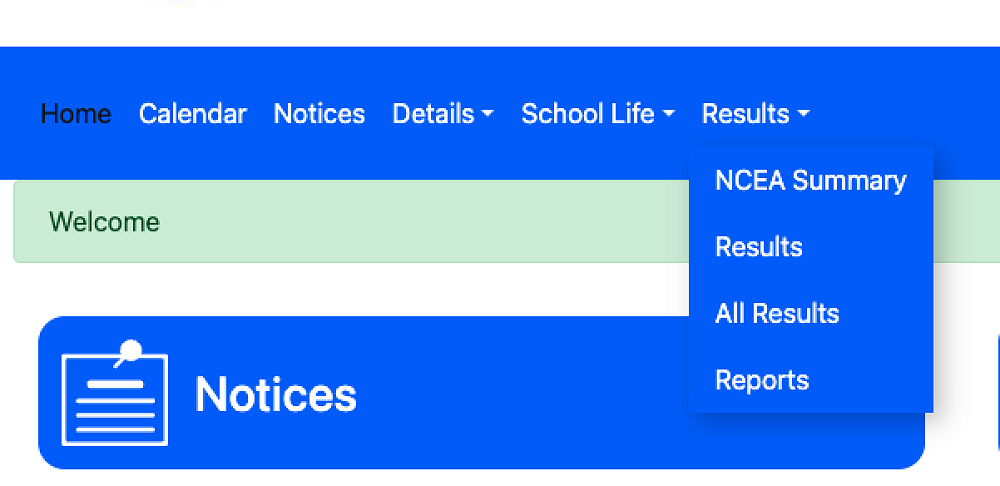Click the caret arrow beside Results in navbar
This screenshot has height=486, width=1000.
click(x=803, y=115)
